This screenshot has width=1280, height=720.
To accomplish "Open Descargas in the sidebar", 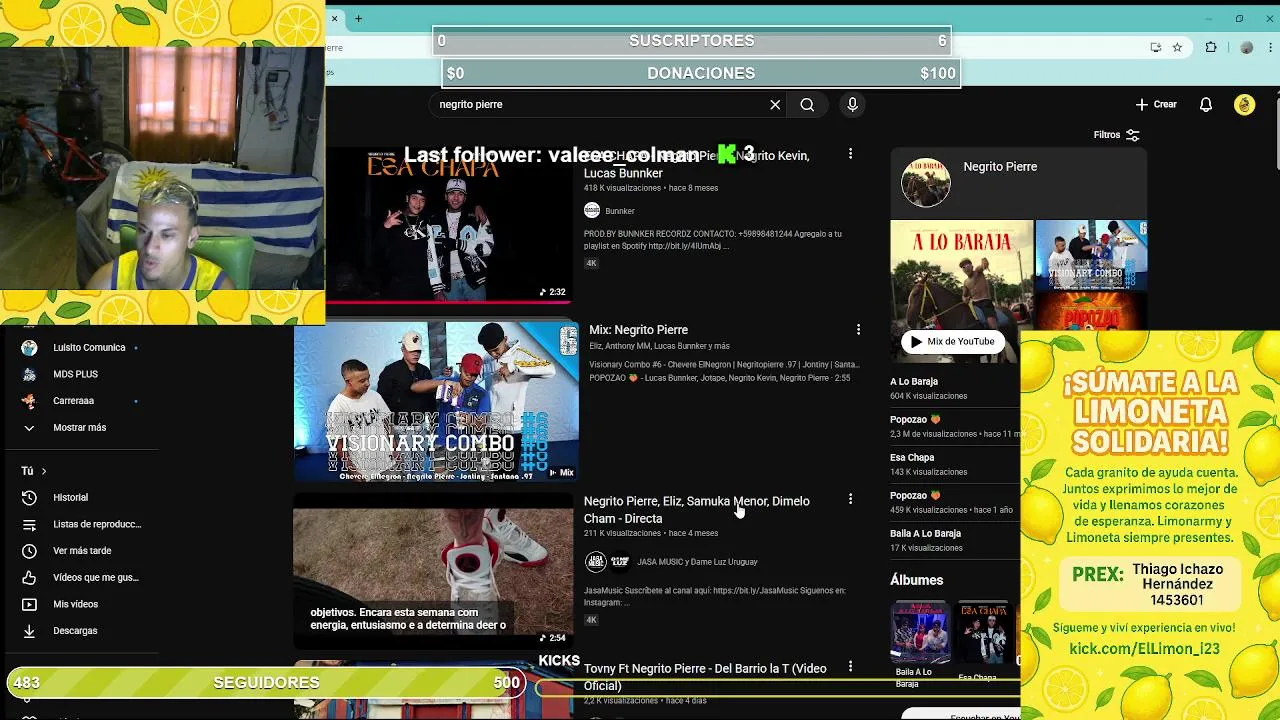I will pos(75,631).
